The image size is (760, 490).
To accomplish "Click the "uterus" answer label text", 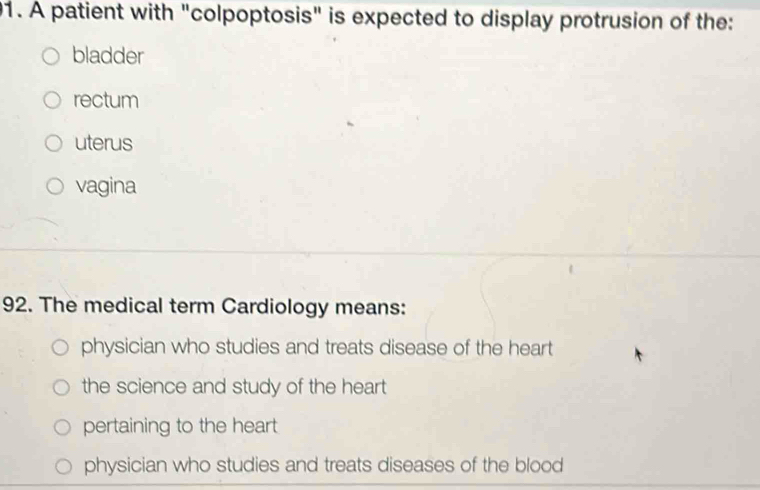I will click(x=103, y=143).
